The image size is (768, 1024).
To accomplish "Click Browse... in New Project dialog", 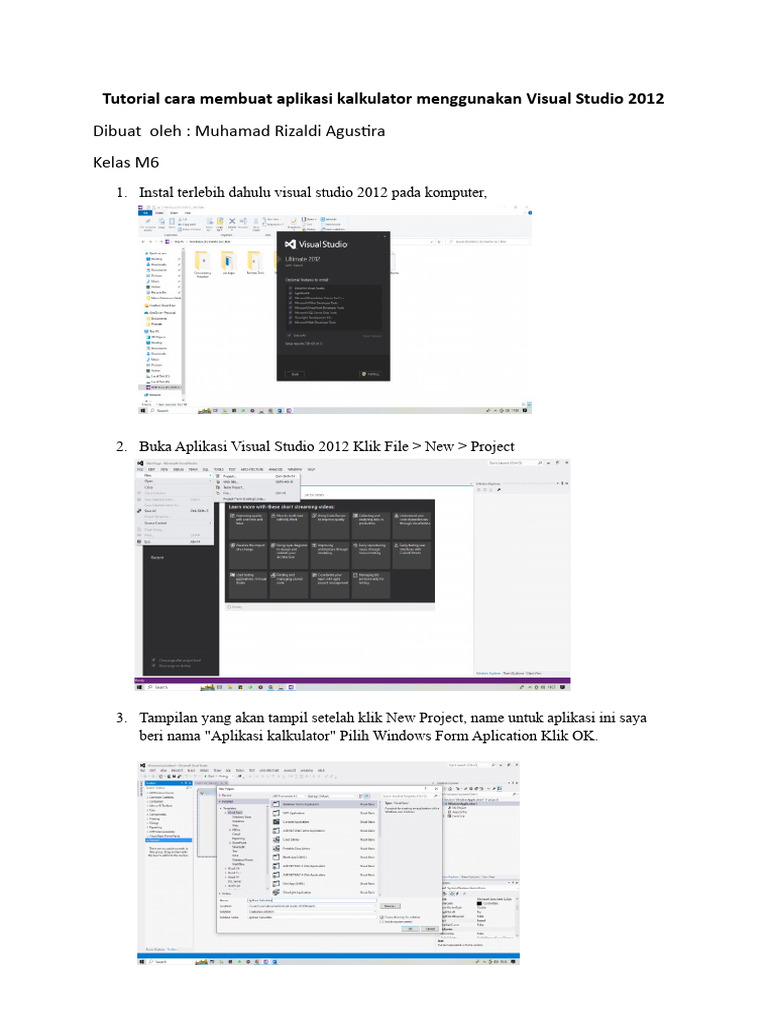I will tap(390, 906).
